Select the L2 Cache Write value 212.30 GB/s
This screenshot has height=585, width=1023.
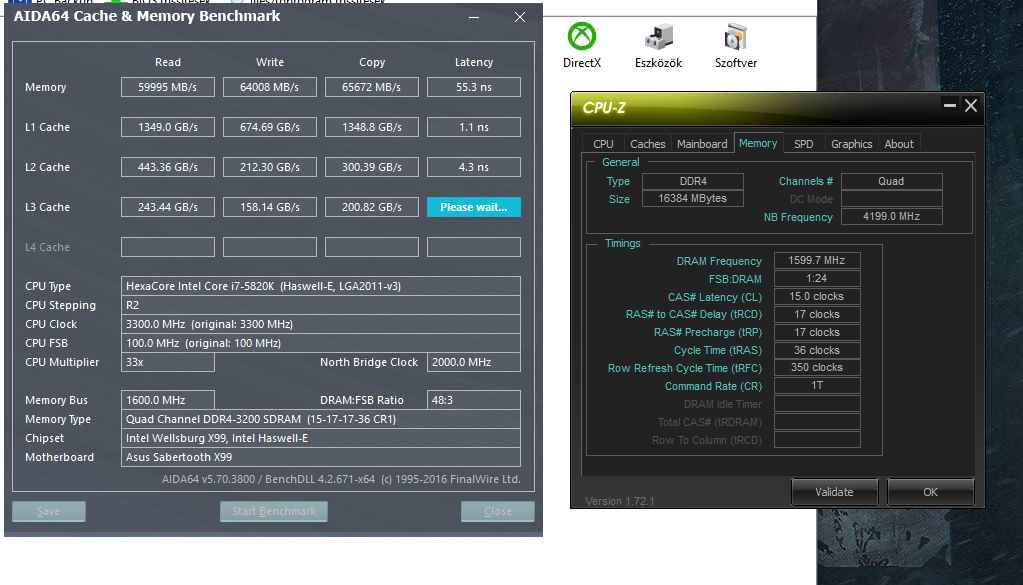click(269, 167)
